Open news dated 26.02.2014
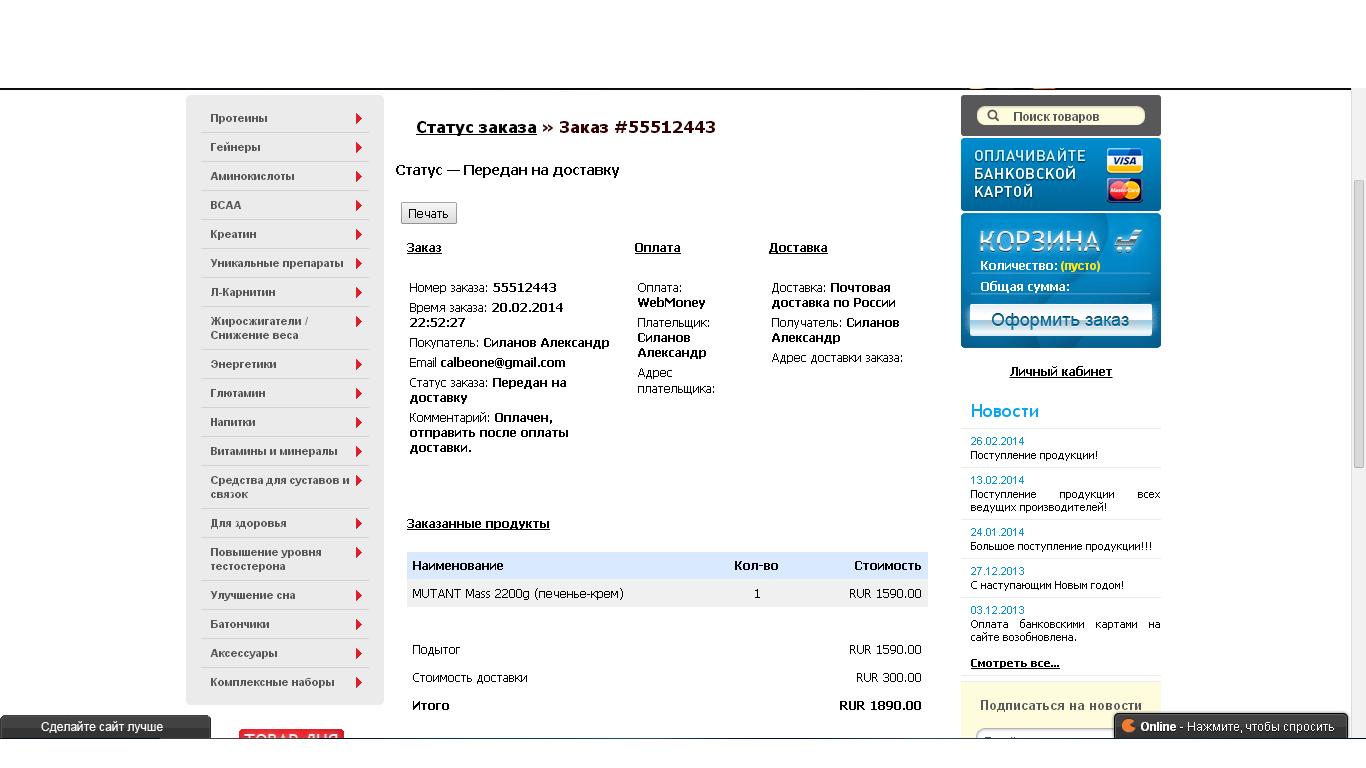Screen dimensions: 1366x768 tap(1034, 455)
